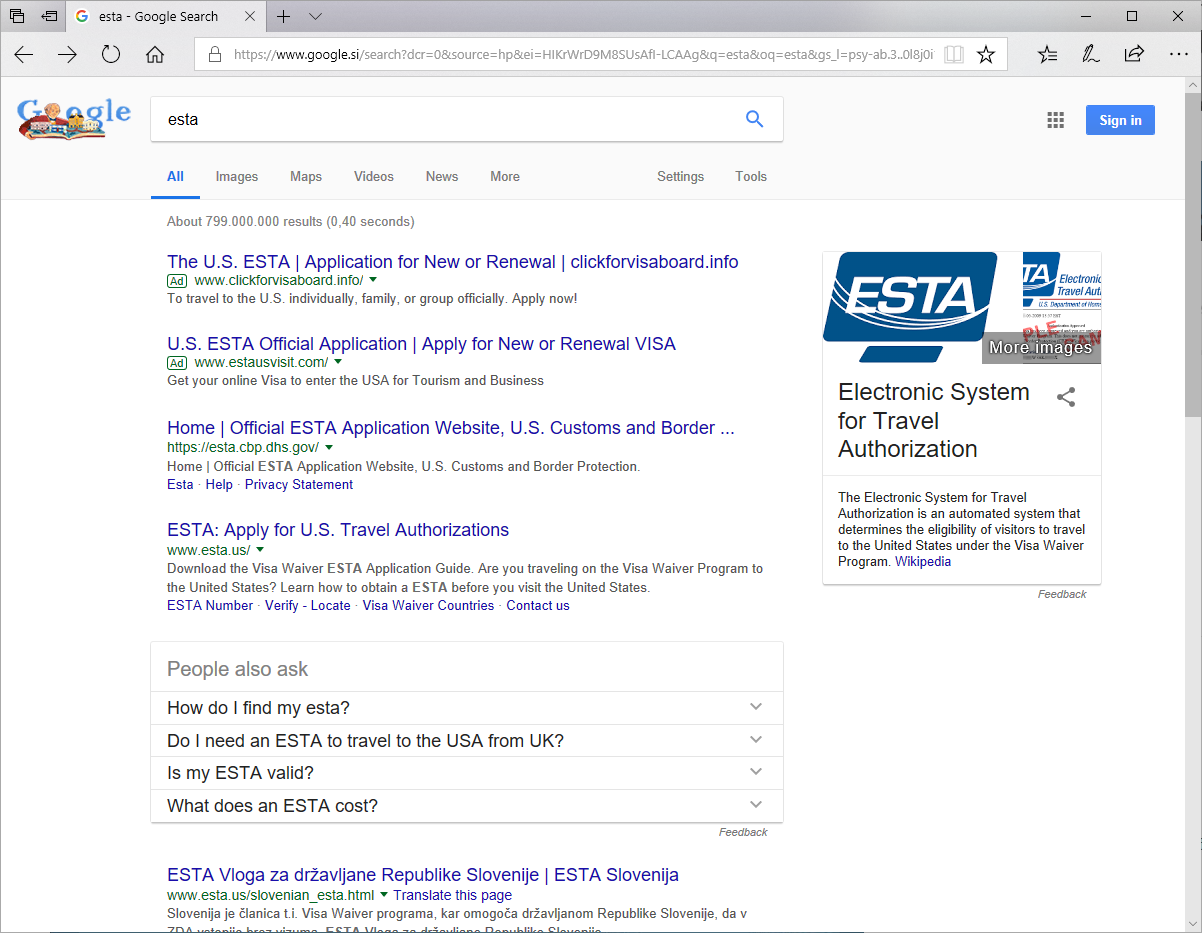Open the 'U.S. ESTA Official Application' ad link
The height and width of the screenshot is (933, 1202).
[421, 344]
